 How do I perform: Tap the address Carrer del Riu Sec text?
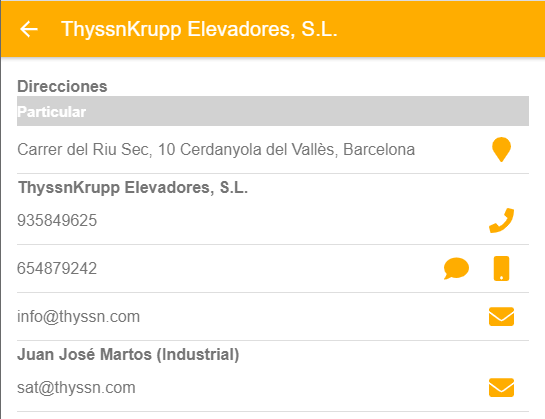point(216,150)
